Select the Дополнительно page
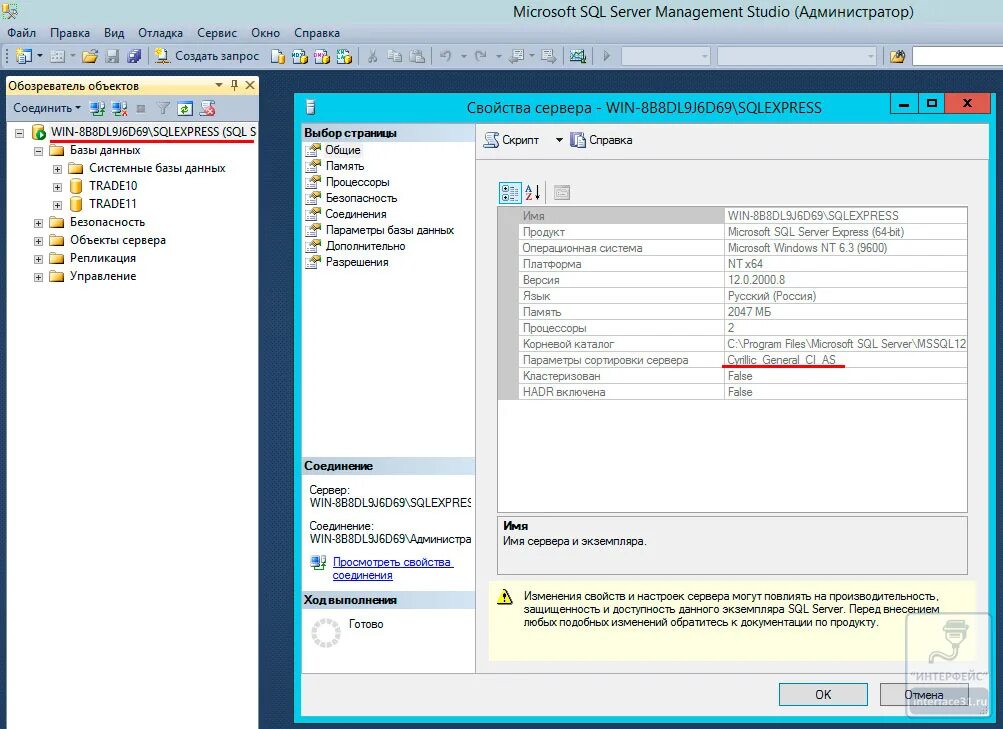This screenshot has width=1003, height=729. click(x=365, y=246)
